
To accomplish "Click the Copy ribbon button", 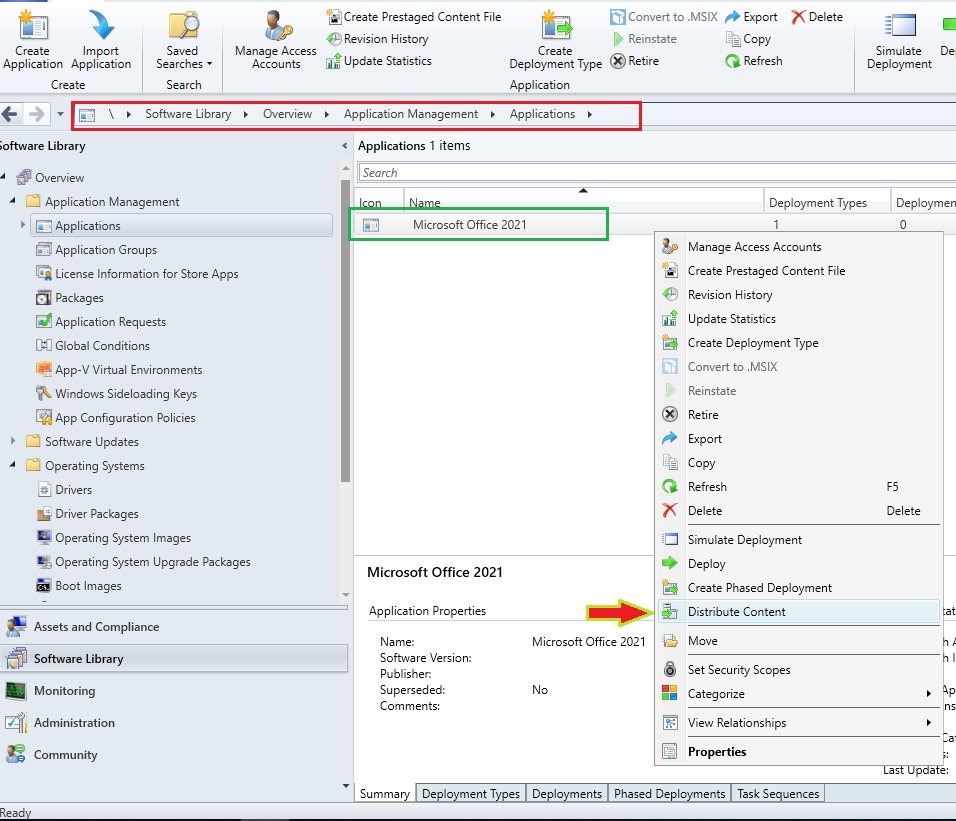I will [748, 39].
